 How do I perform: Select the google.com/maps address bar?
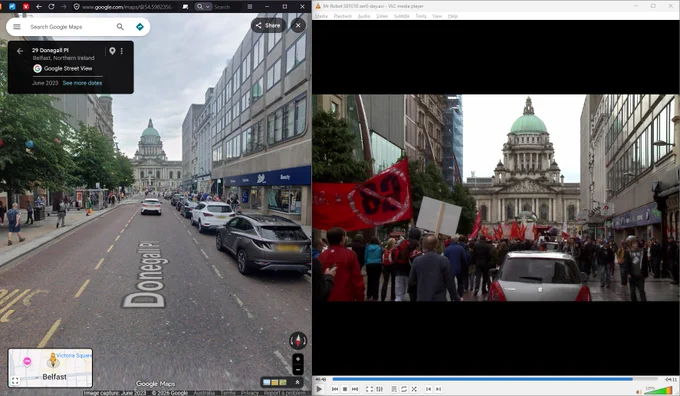click(128, 7)
